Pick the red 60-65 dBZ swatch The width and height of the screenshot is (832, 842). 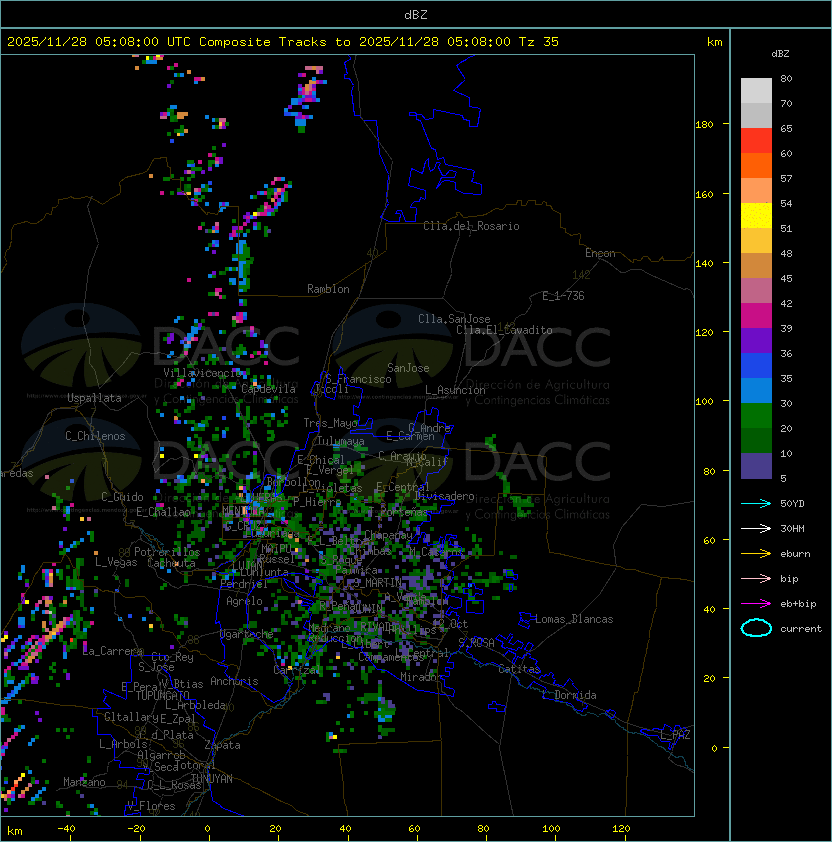(756, 141)
